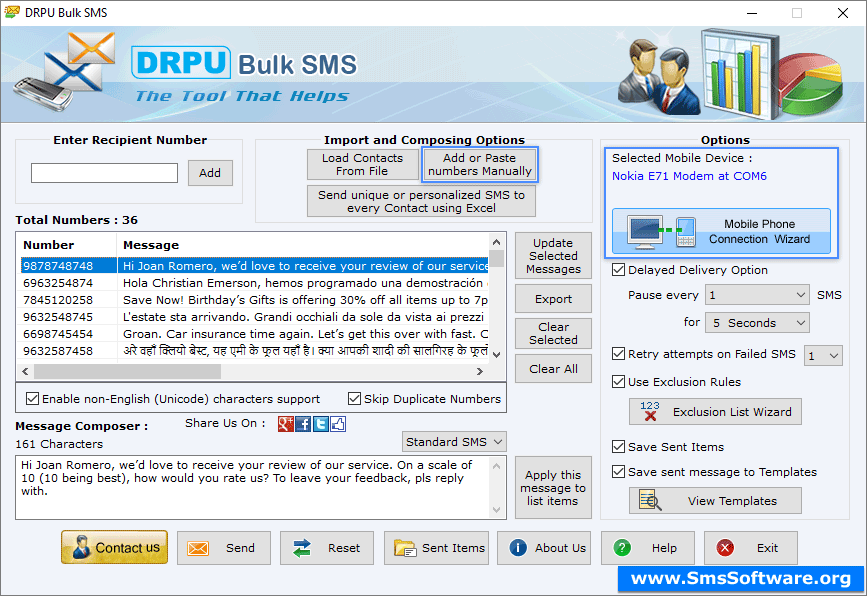The width and height of the screenshot is (867, 596).
Task: Open the Pause every SMS count dropdown
Action: click(x=757, y=295)
